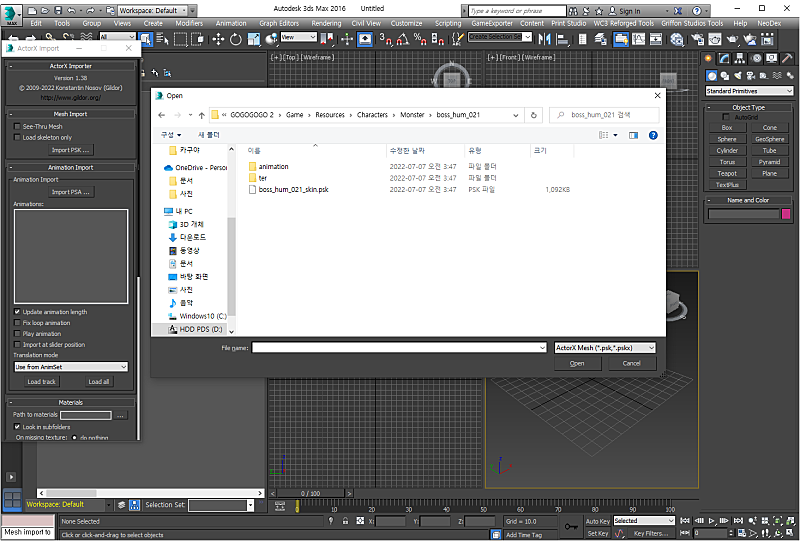Open the animation folder
This screenshot has height=541, width=800.
click(x=273, y=167)
